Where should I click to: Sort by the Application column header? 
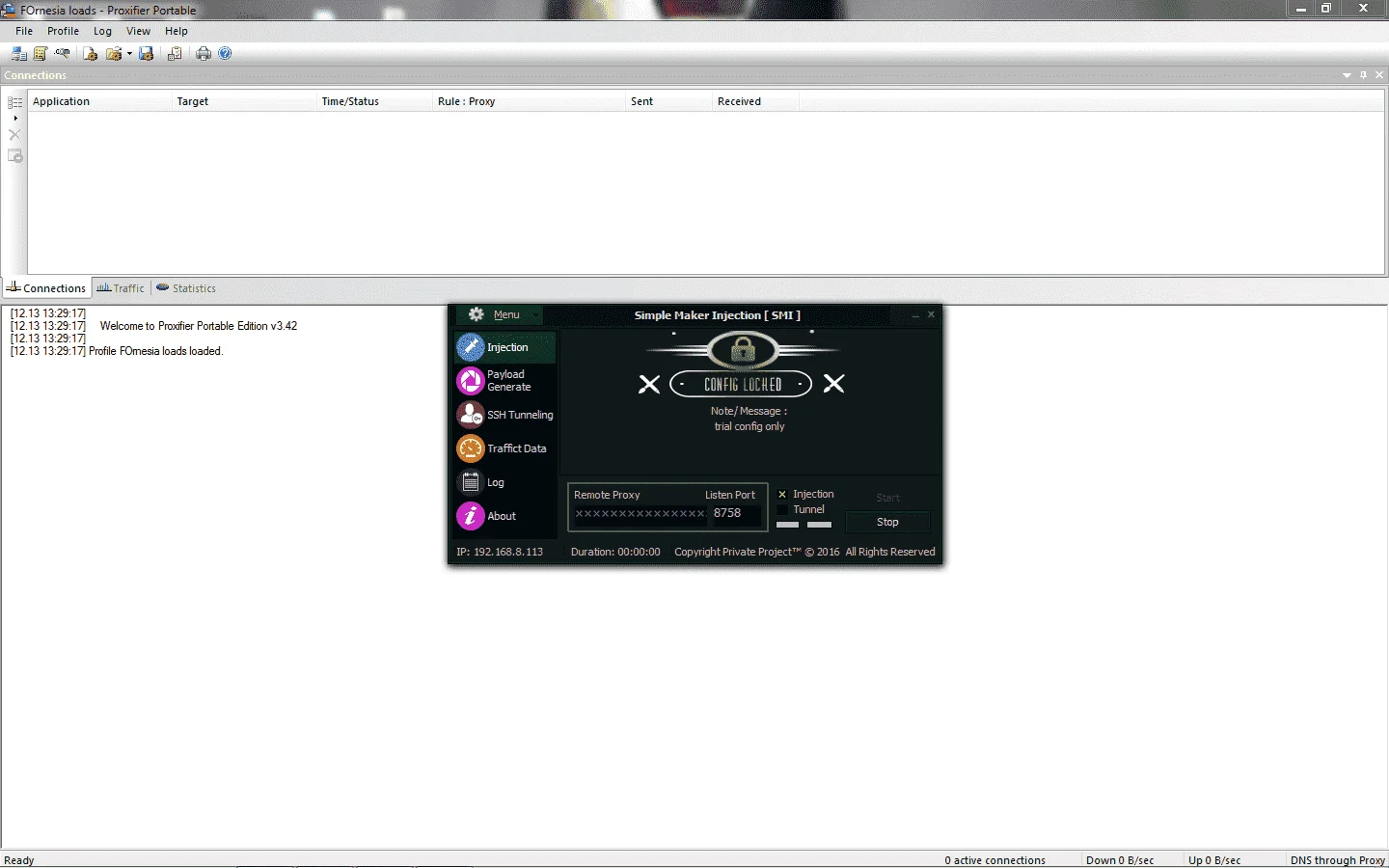(x=99, y=101)
